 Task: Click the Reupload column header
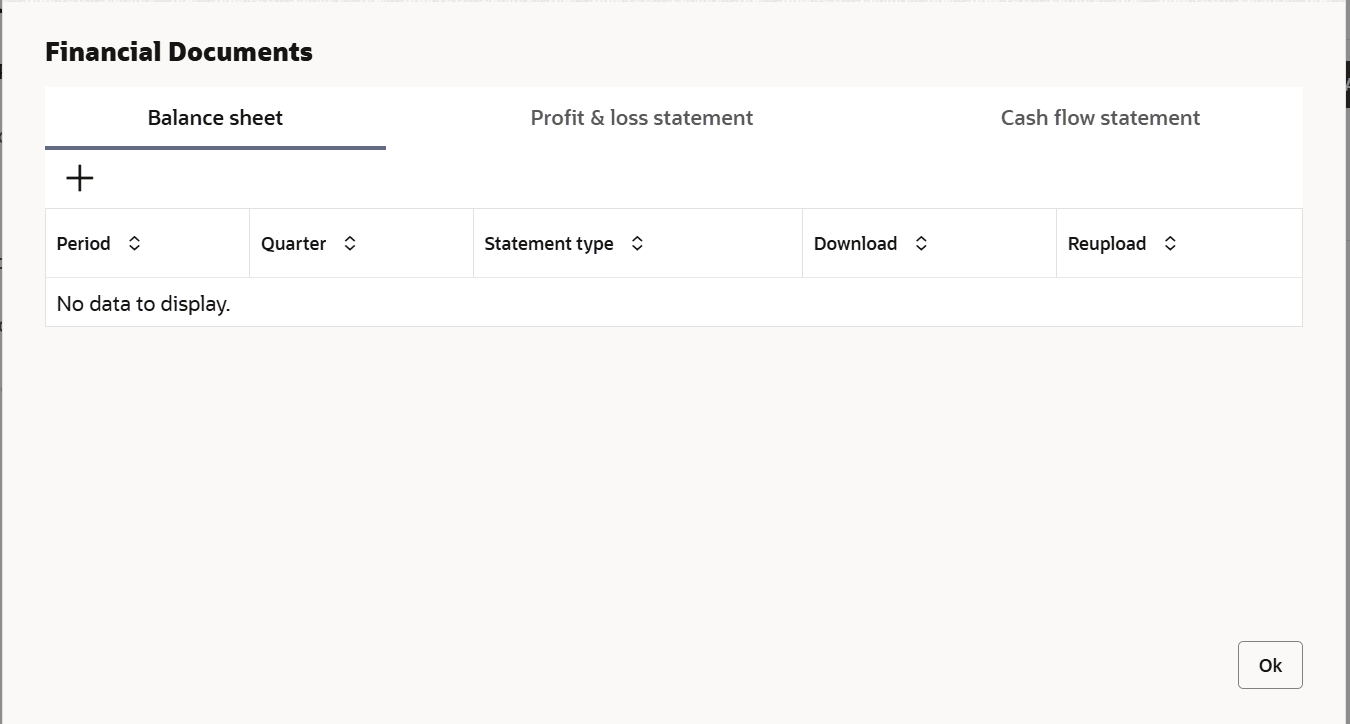pos(1107,244)
